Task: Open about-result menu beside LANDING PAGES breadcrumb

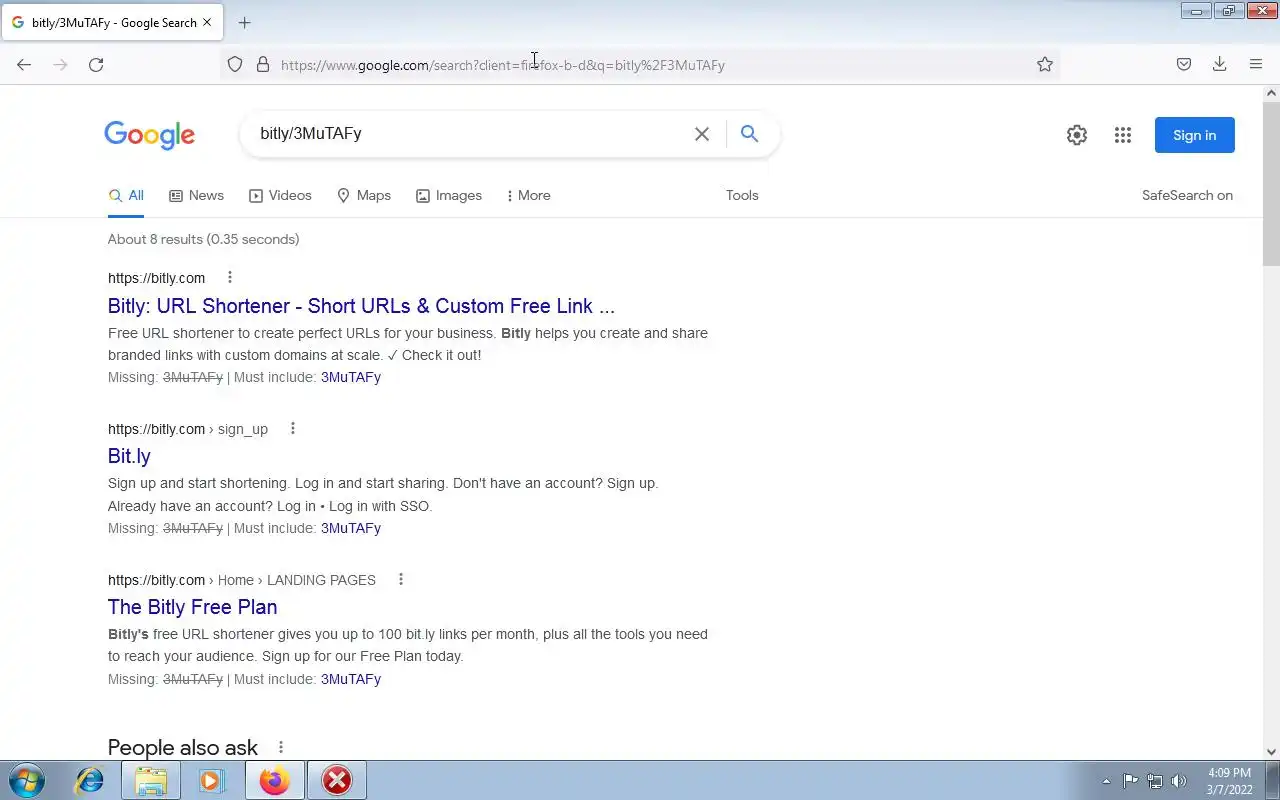Action: point(400,579)
